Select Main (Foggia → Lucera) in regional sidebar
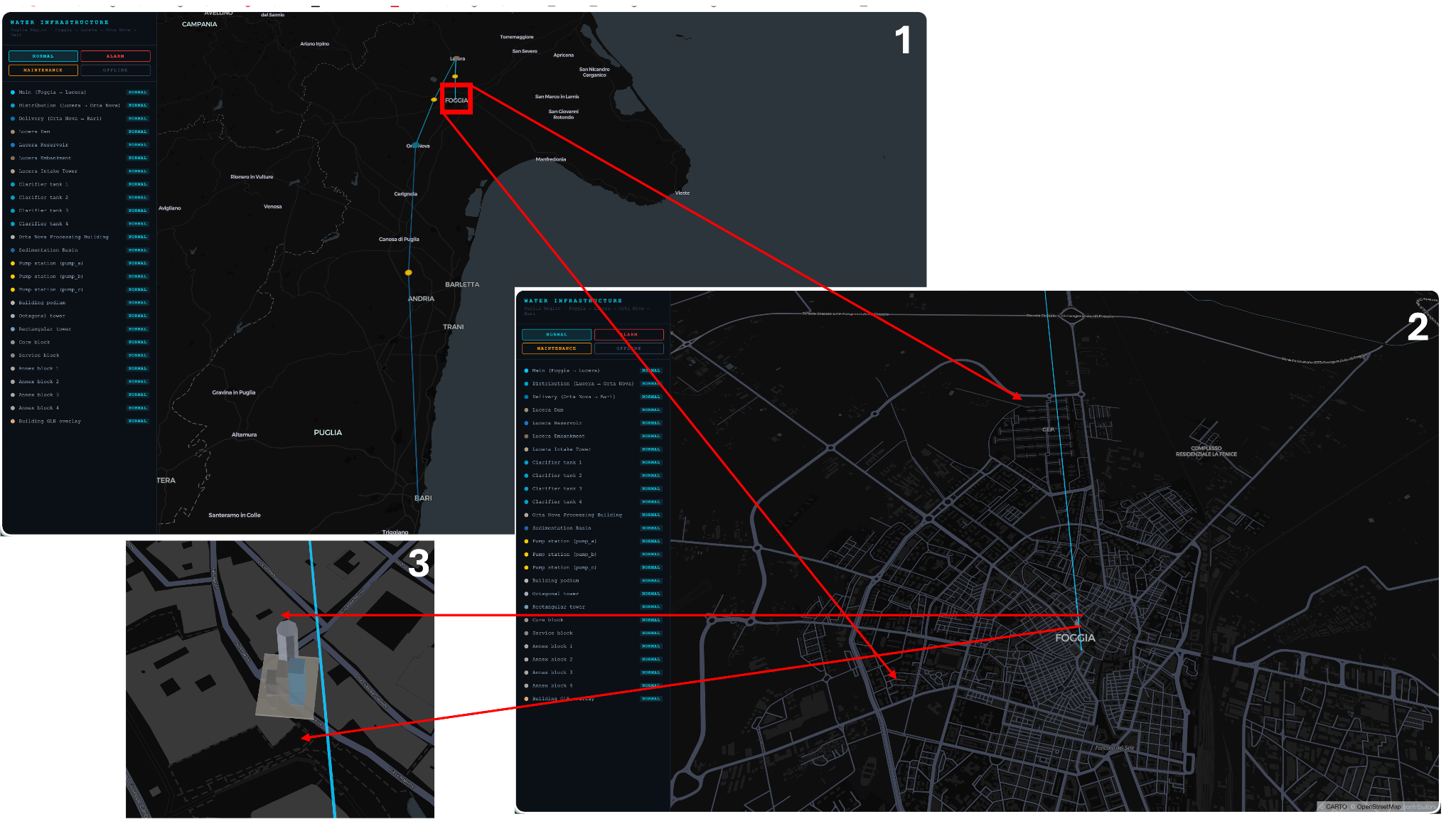Screen dimensions: 1456x819 [x=79, y=92]
